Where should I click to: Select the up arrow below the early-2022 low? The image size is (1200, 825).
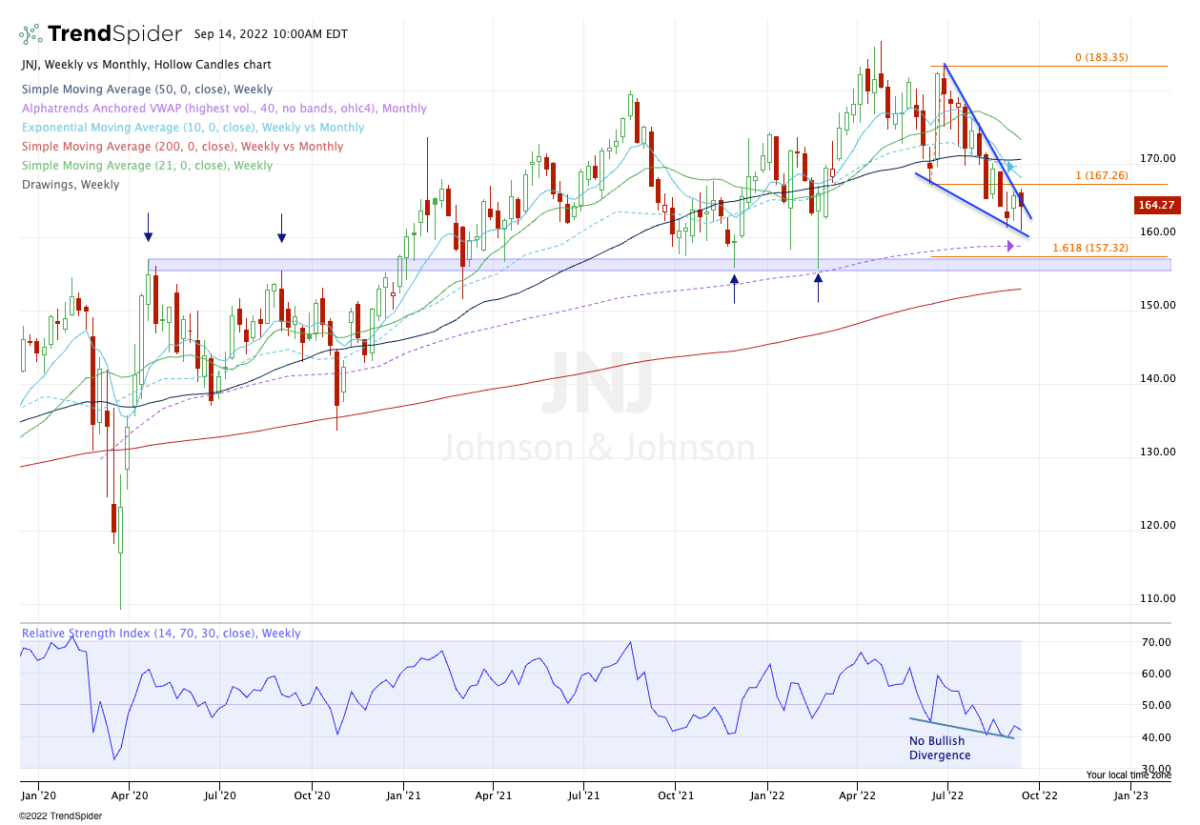818,288
